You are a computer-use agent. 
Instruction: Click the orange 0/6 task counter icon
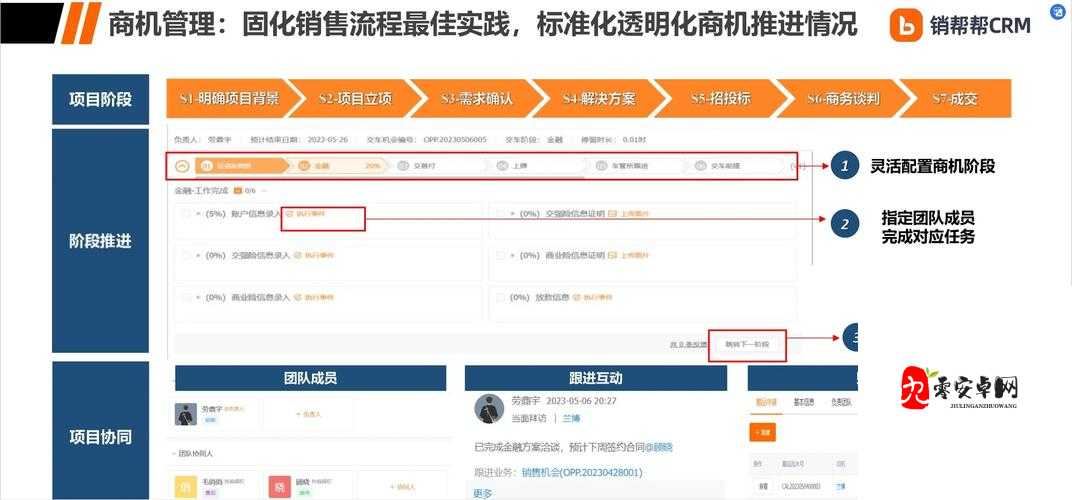pos(238,191)
